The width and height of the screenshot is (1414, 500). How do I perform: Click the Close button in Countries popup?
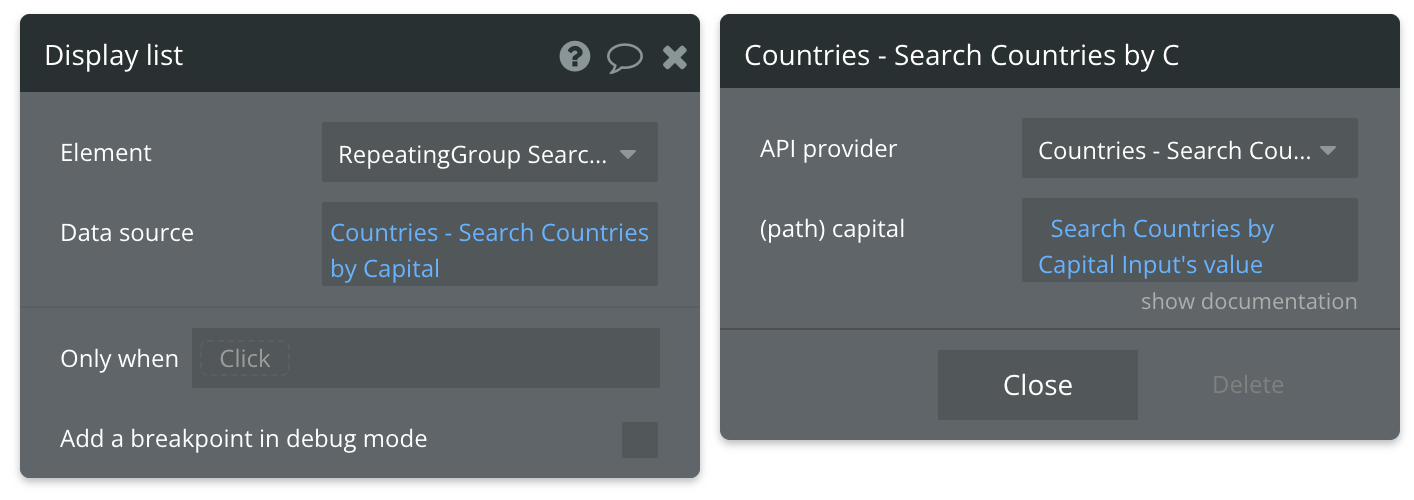tap(1037, 385)
